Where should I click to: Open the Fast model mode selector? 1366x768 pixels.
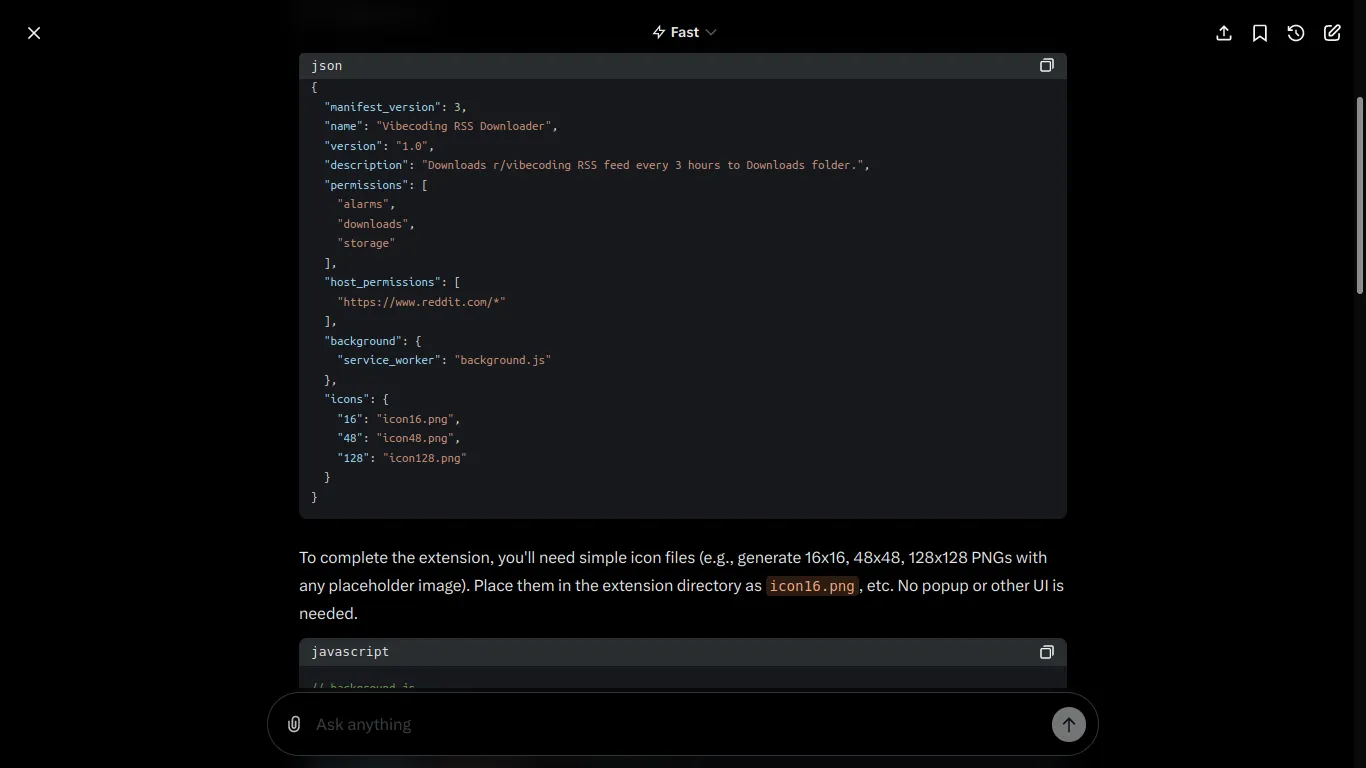tap(685, 32)
